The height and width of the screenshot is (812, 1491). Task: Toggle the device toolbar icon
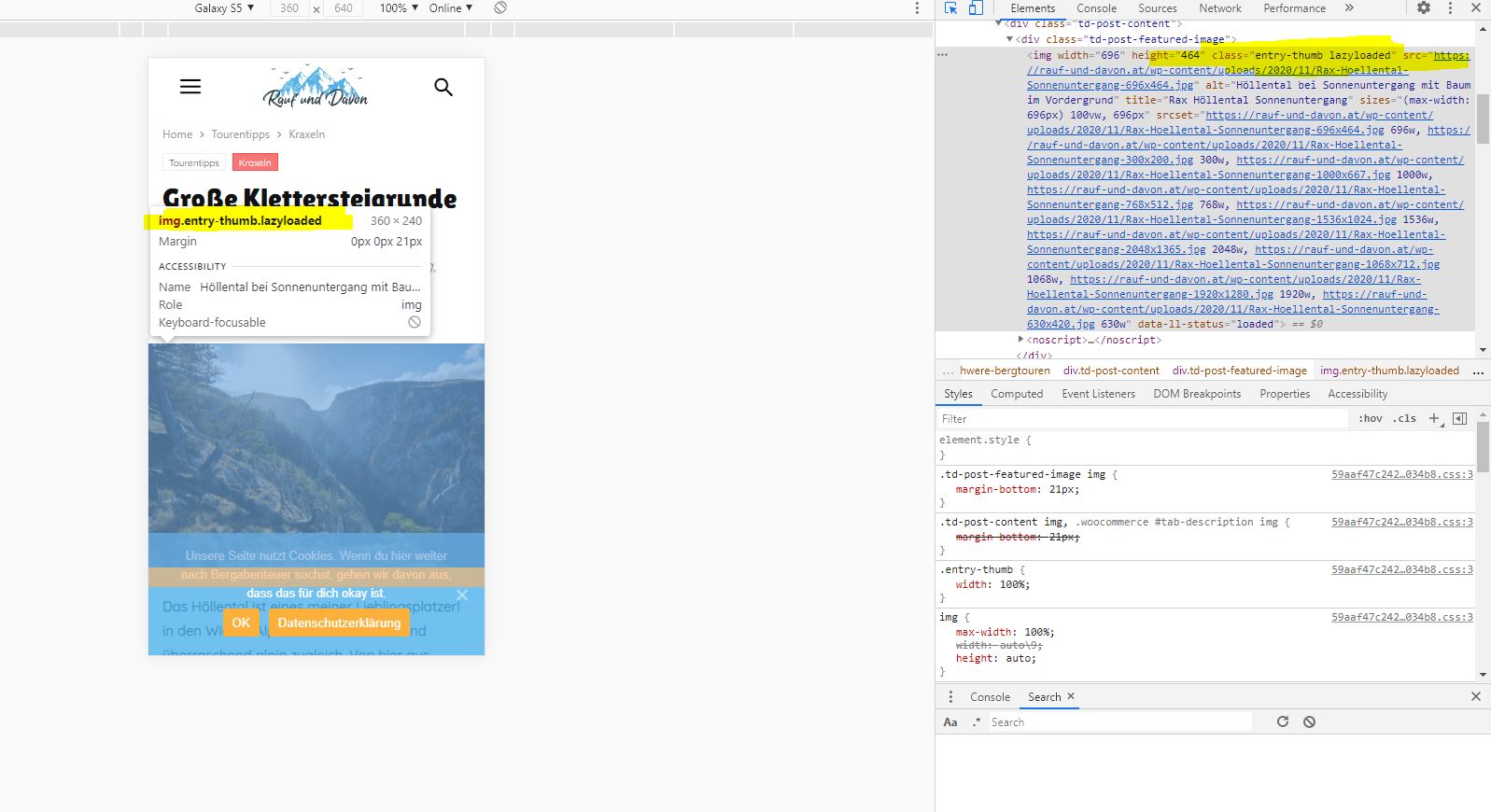pyautogui.click(x=976, y=7)
